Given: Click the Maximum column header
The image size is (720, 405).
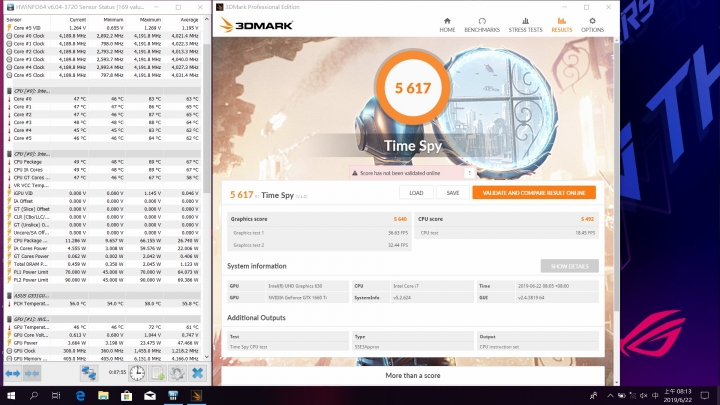Looking at the screenshot, I should [144, 20].
